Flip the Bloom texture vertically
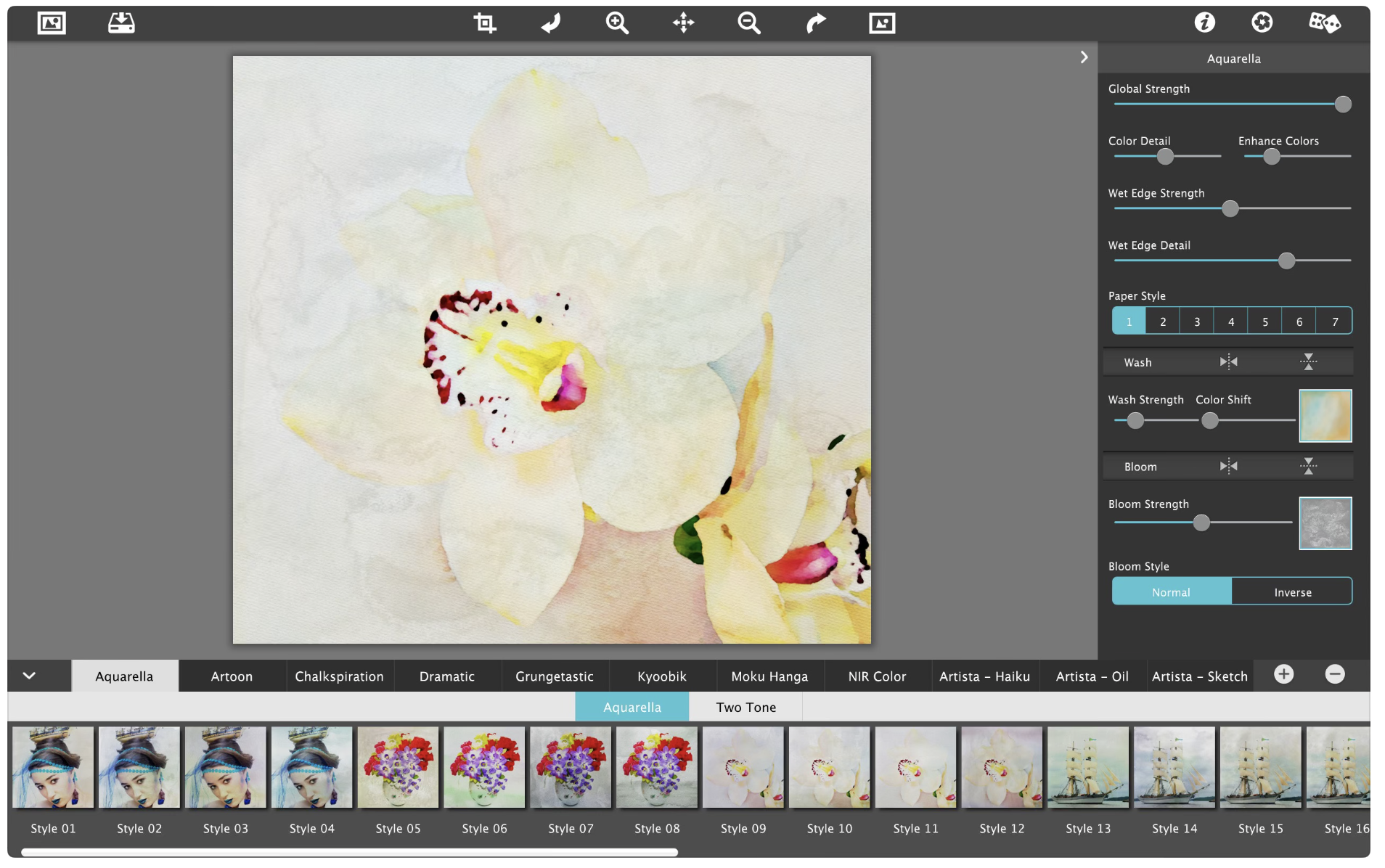This screenshot has height=868, width=1385. tap(1308, 467)
